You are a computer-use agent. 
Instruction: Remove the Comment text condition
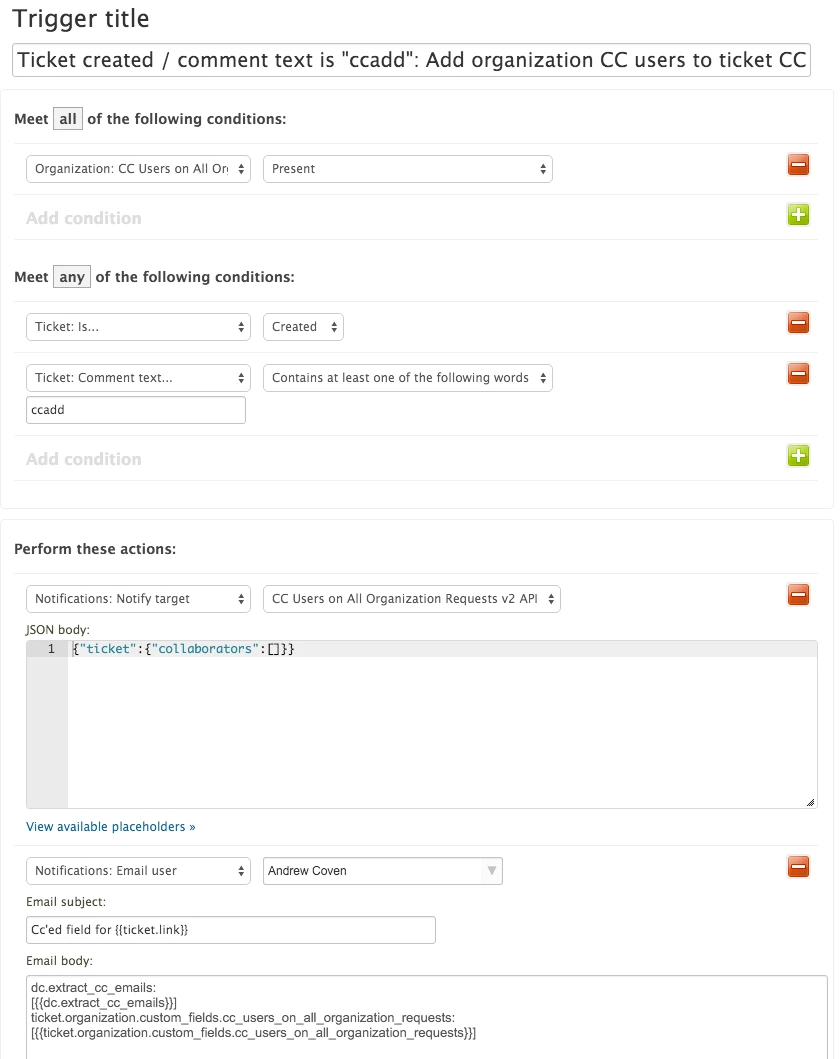(x=798, y=373)
